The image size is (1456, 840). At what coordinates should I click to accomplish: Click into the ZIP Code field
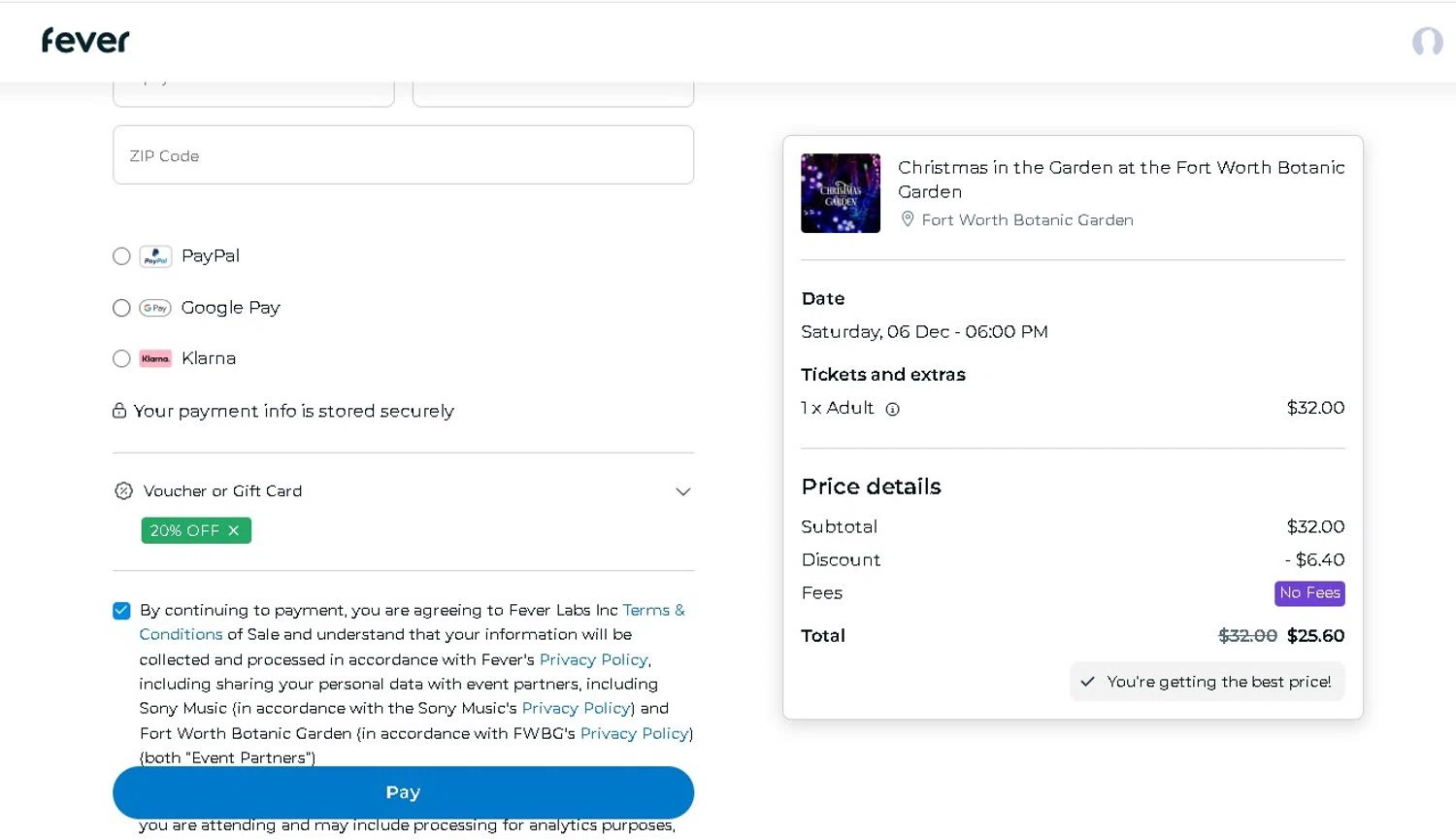tap(403, 155)
